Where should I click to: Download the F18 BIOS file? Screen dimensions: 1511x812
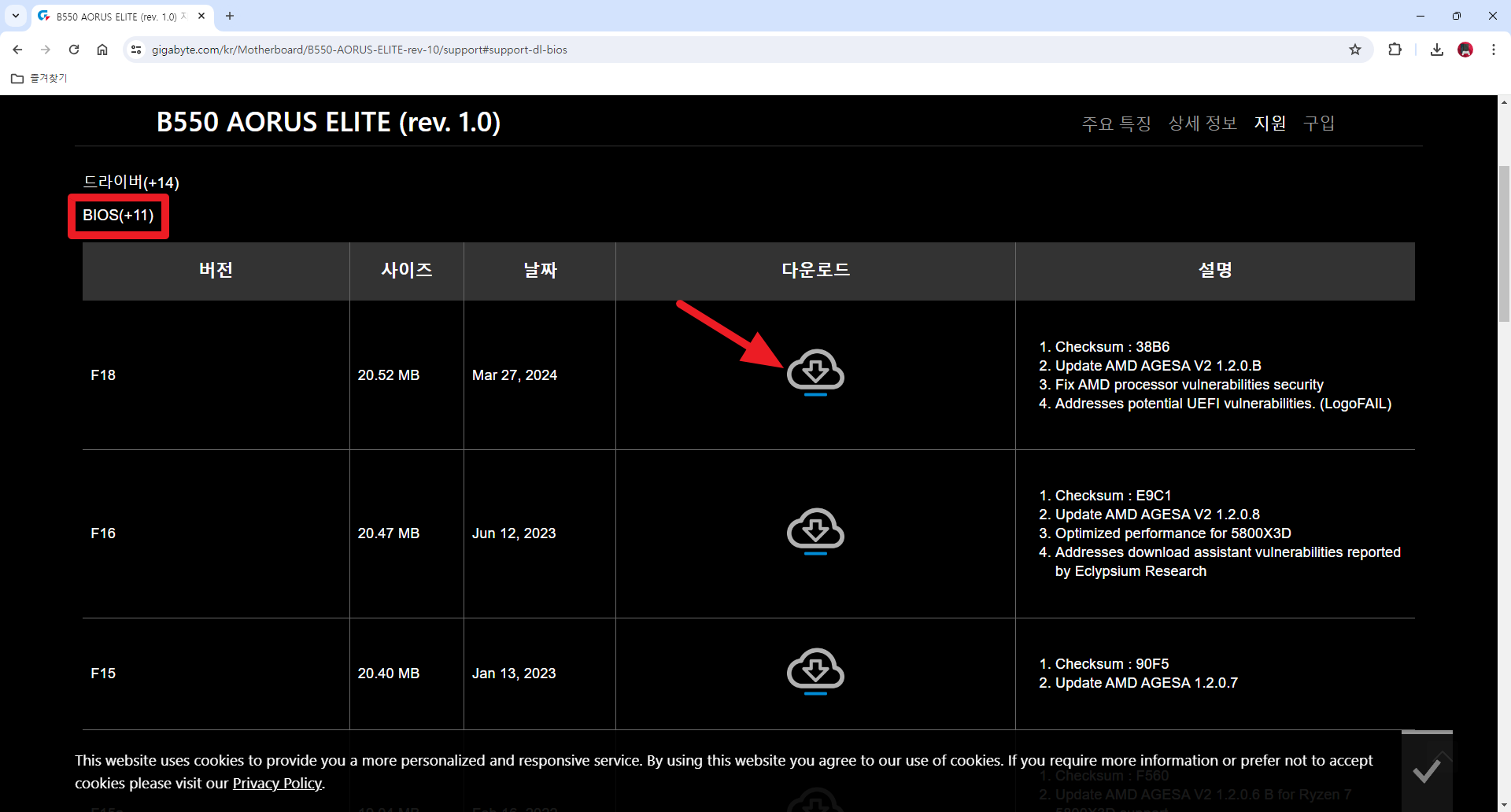[x=815, y=372]
